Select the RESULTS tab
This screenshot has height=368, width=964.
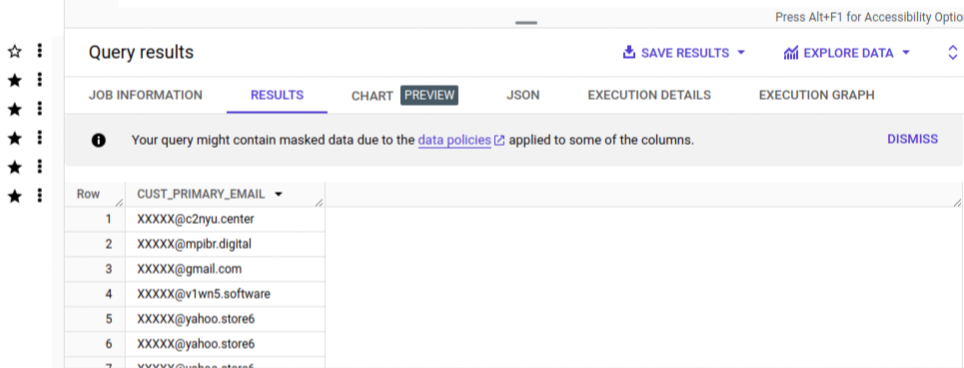(x=277, y=95)
